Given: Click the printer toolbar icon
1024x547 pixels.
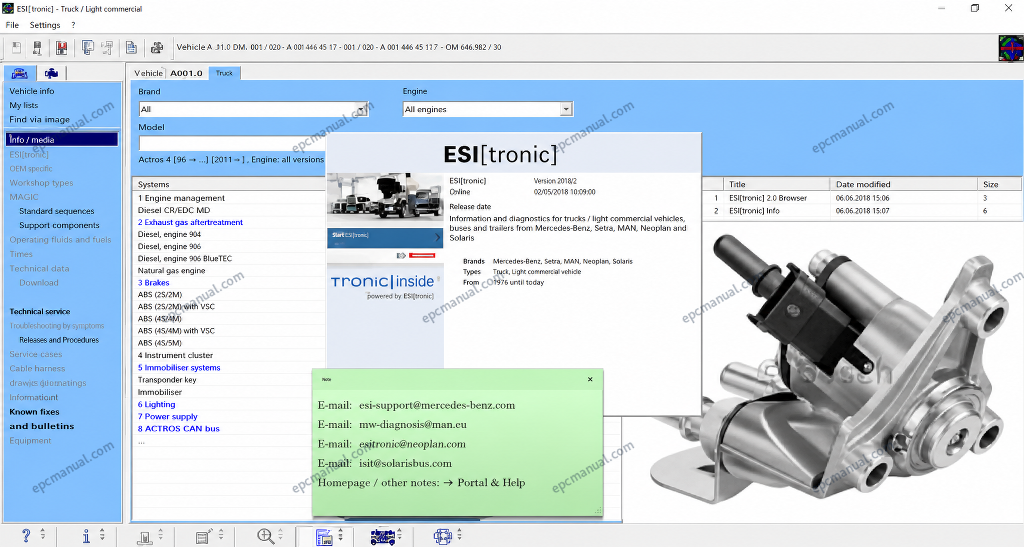Looking at the screenshot, I should click(x=157, y=48).
